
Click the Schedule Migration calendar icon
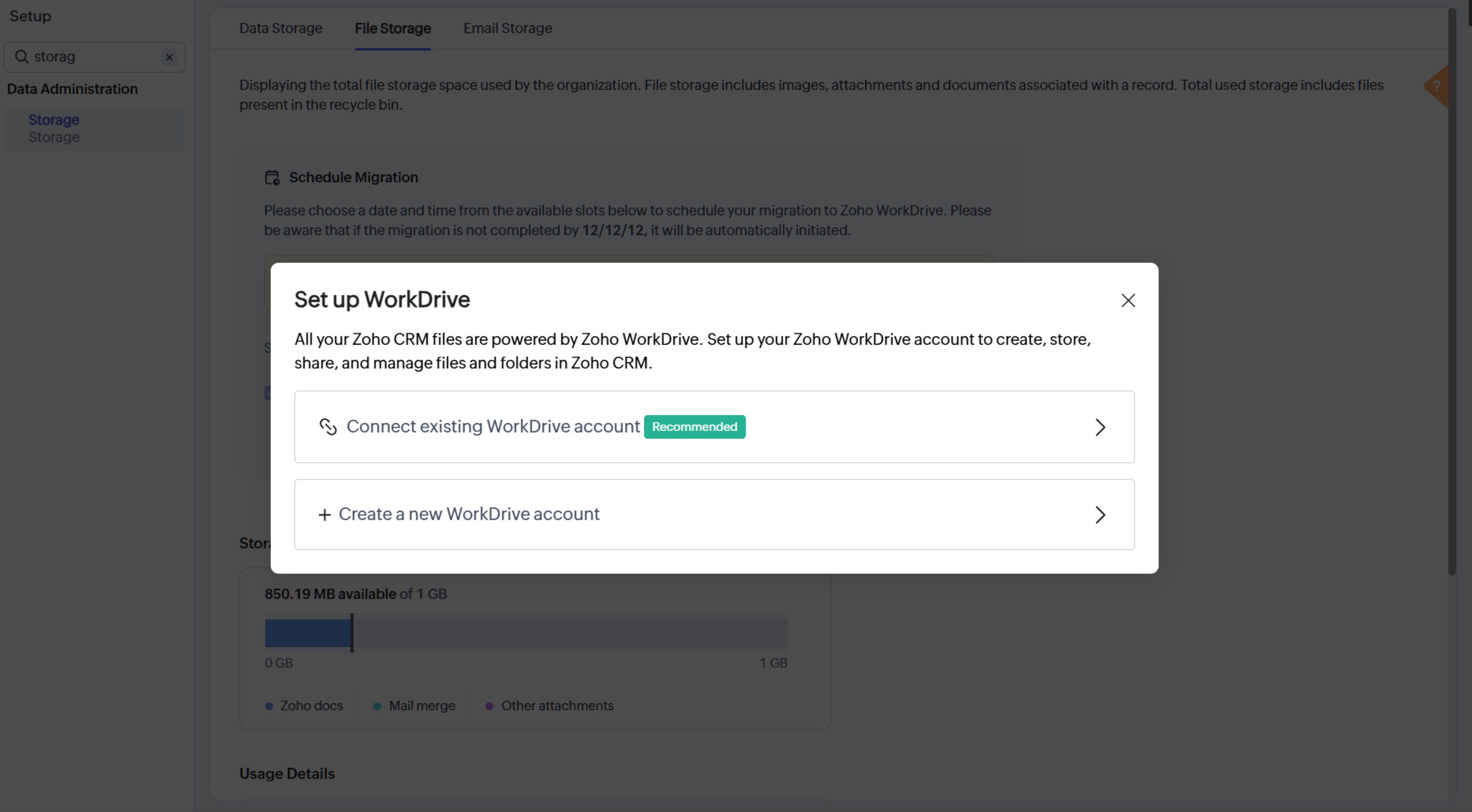pos(272,178)
